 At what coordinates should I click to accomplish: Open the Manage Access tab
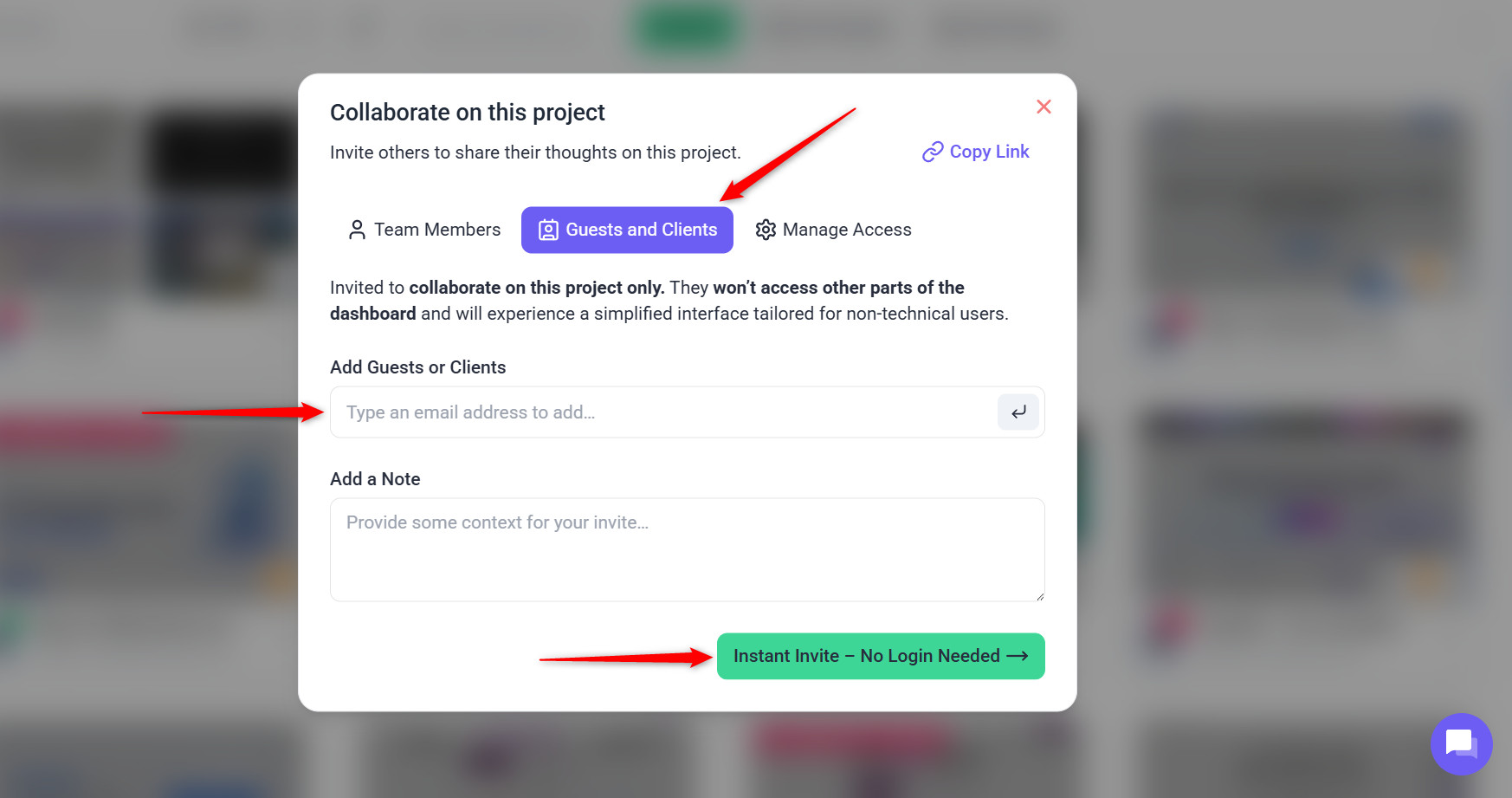(846, 230)
